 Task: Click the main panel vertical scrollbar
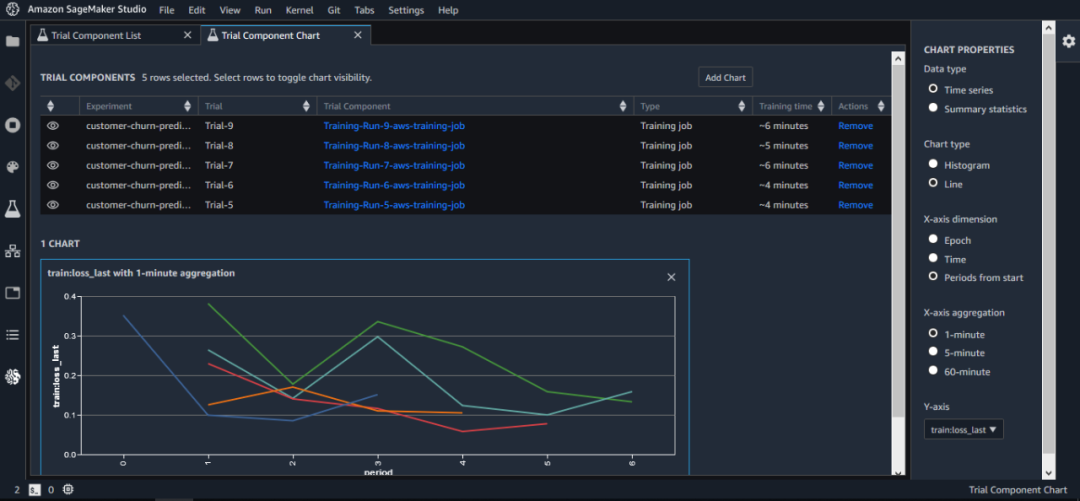pos(897,241)
